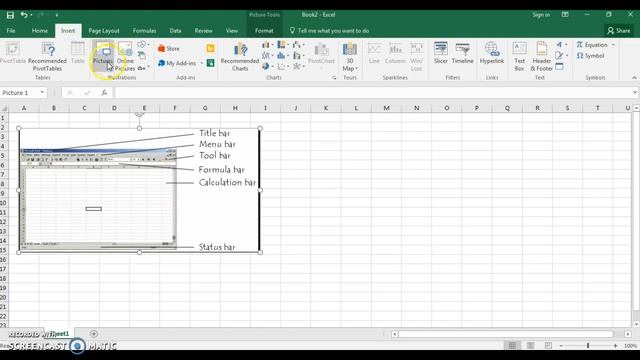Open Recommended Charts

tap(240, 57)
